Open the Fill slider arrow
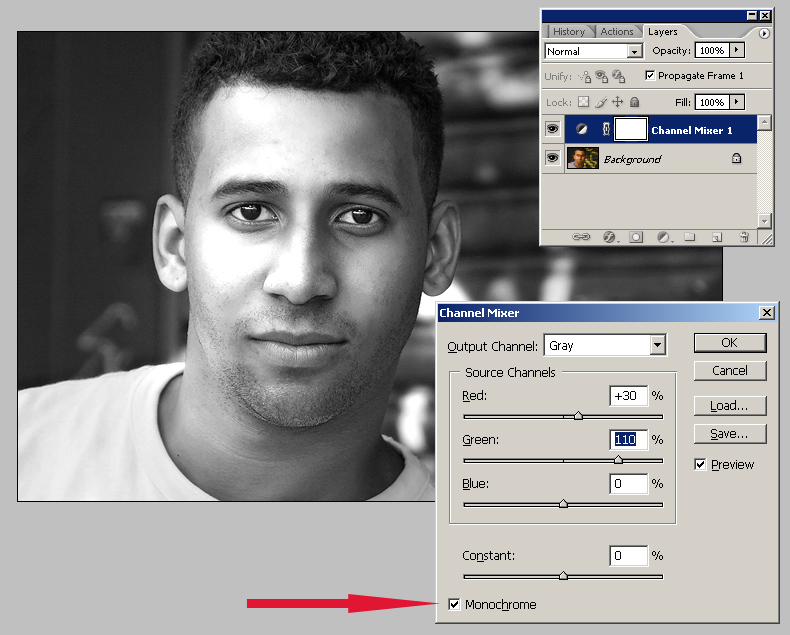The height and width of the screenshot is (635, 790). 737,102
